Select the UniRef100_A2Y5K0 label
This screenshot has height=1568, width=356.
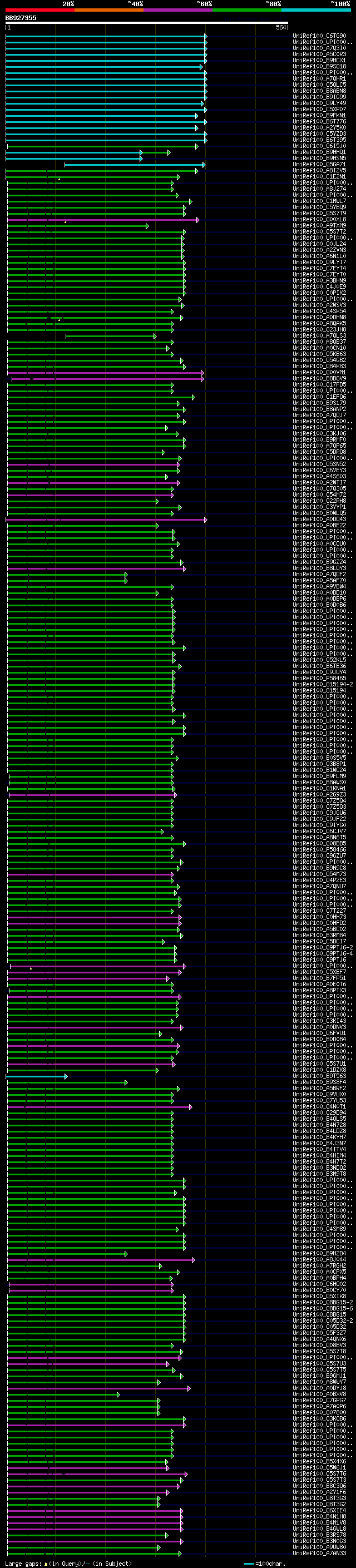pyautogui.click(x=319, y=128)
